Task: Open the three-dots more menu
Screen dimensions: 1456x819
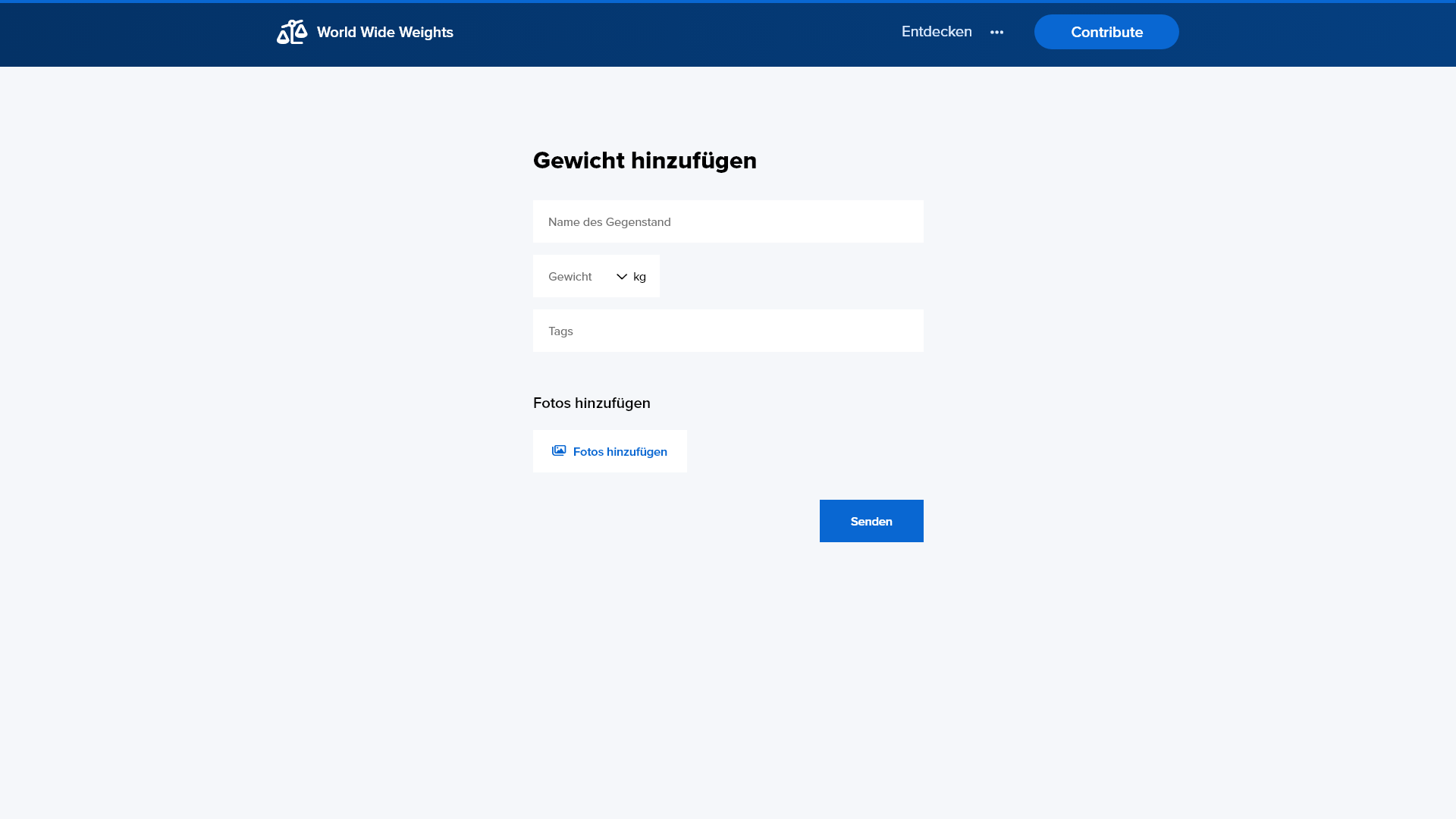Action: 996,32
